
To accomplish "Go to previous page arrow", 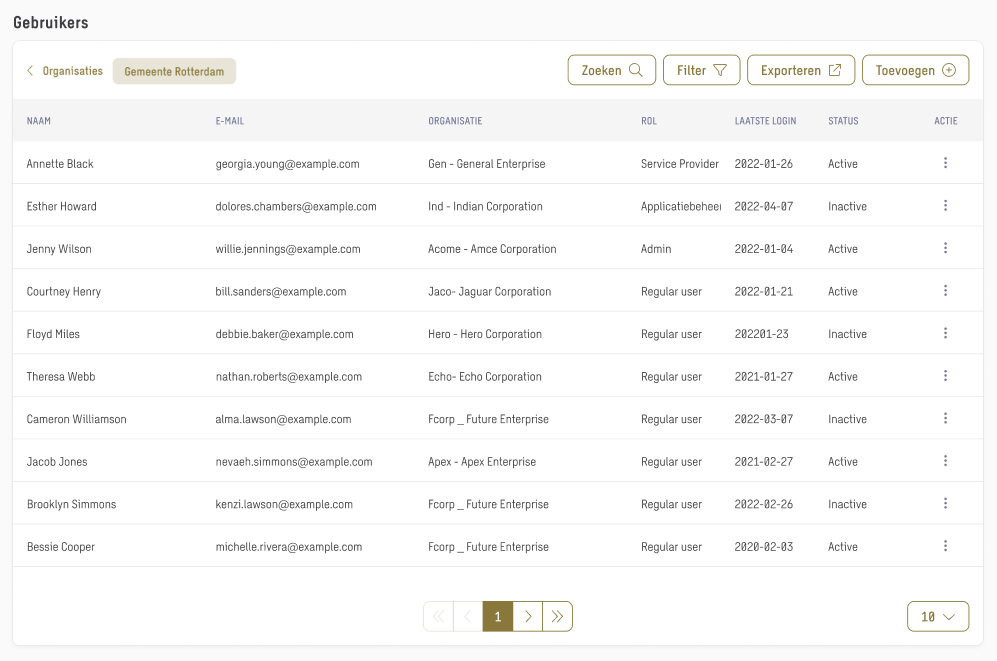I will click(x=468, y=617).
